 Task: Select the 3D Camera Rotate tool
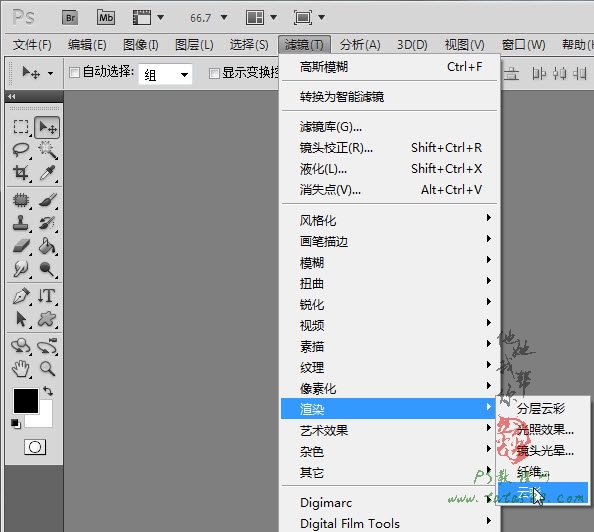tap(47, 346)
